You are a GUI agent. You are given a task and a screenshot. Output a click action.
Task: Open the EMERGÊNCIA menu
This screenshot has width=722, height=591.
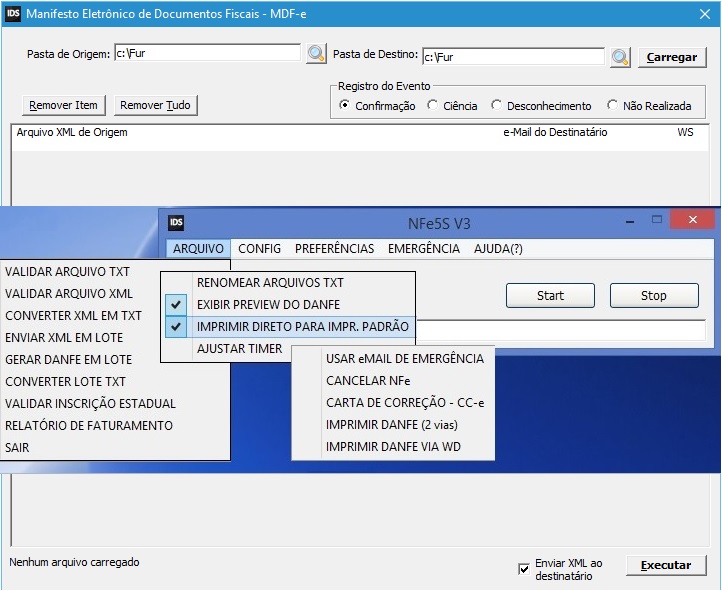[424, 249]
